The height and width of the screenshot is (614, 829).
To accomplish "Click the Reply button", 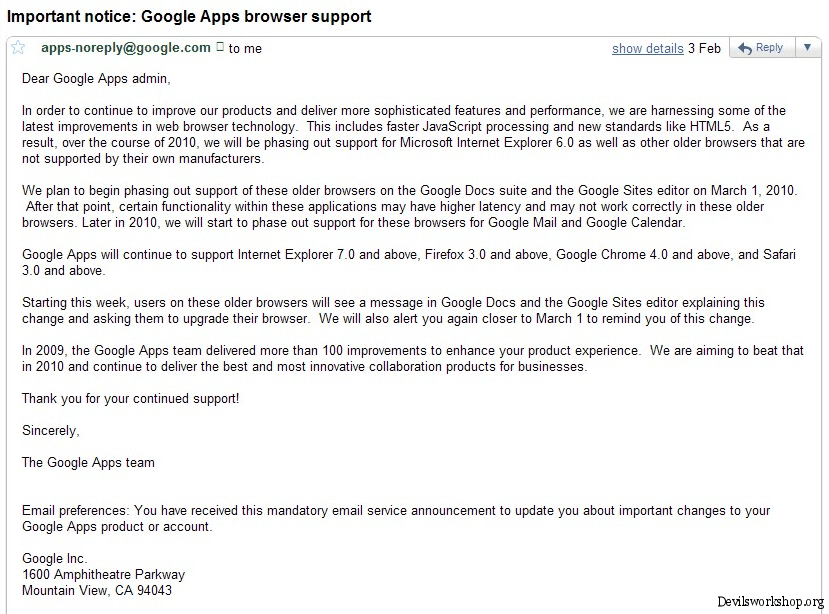I will (x=762, y=48).
